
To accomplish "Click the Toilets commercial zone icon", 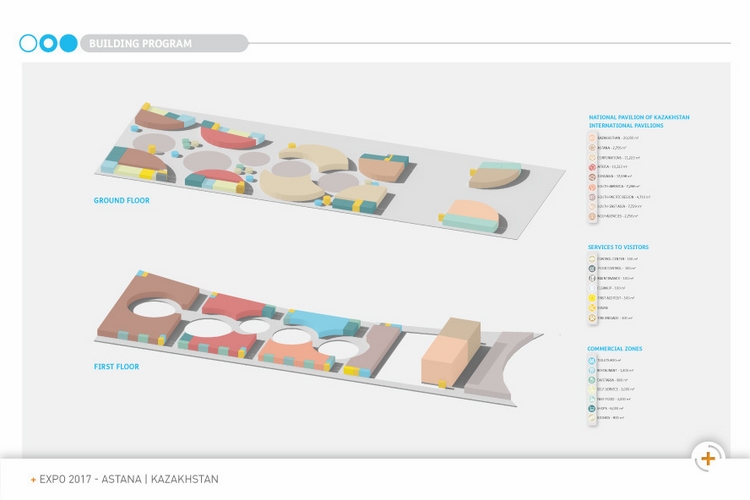I will tap(592, 360).
